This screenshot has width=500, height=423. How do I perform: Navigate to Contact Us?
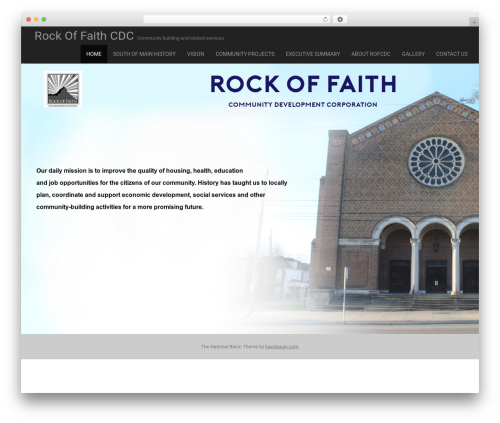(x=452, y=54)
